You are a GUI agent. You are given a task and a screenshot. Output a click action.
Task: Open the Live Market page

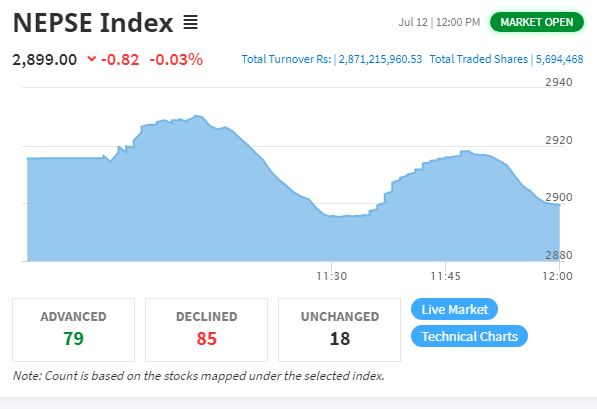coord(454,309)
